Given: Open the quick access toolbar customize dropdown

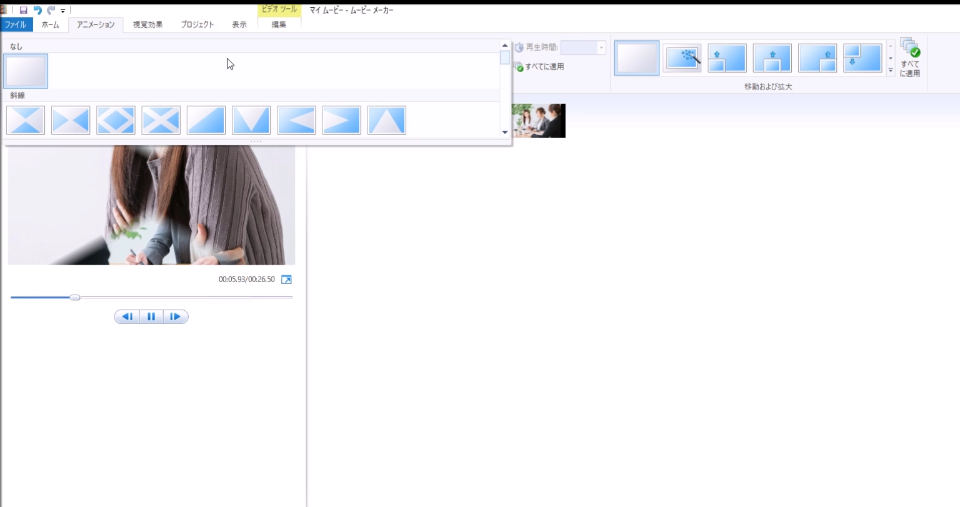Looking at the screenshot, I should (x=62, y=10).
